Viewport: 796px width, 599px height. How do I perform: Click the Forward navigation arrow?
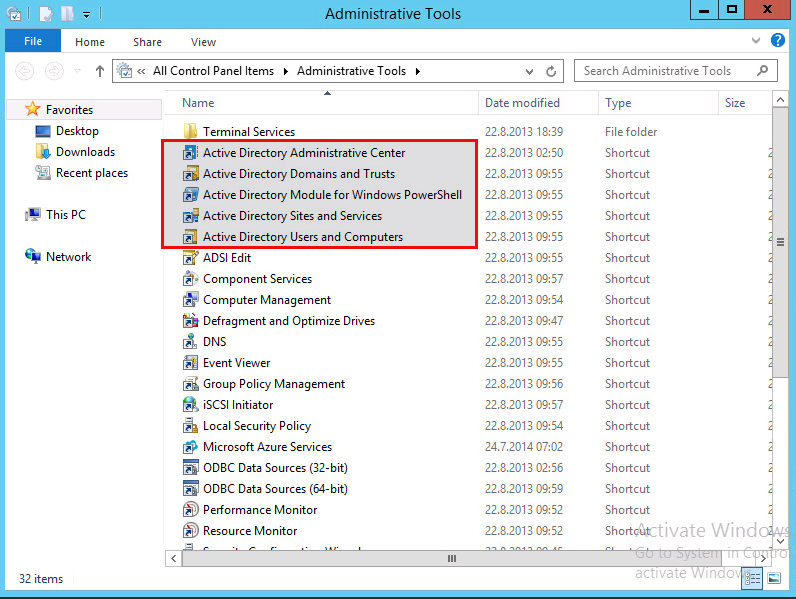[54, 71]
